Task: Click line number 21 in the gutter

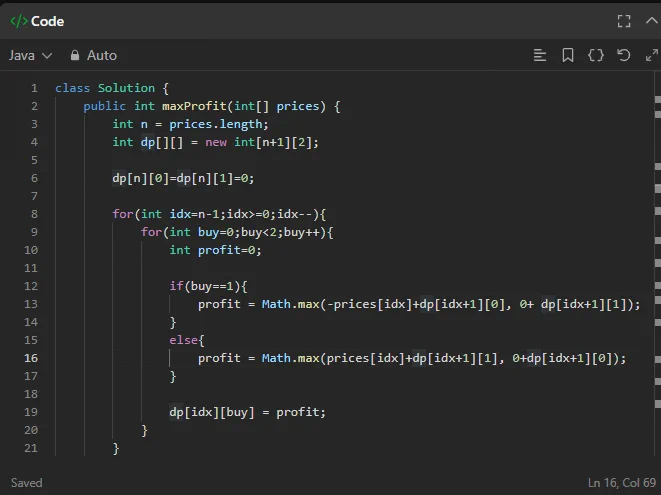Action: [31, 448]
